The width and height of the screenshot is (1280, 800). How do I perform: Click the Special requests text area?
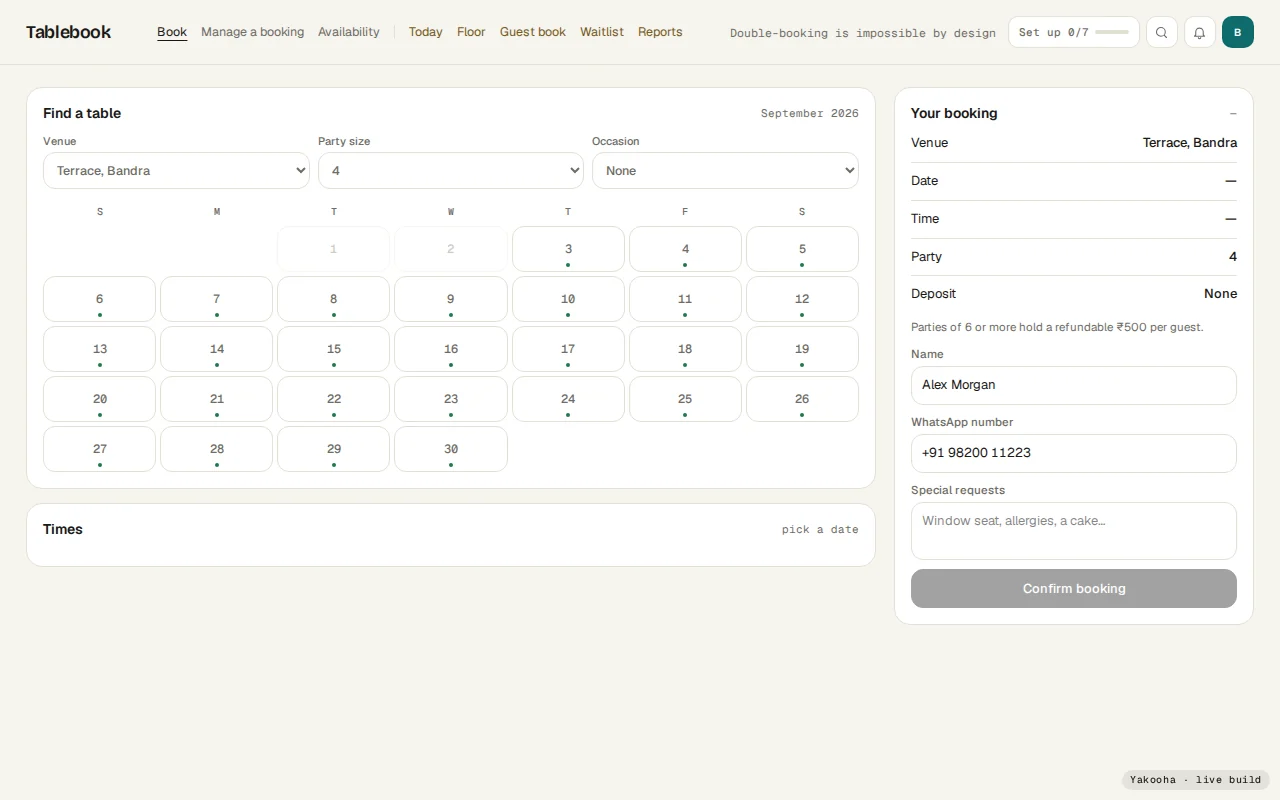click(x=1074, y=531)
